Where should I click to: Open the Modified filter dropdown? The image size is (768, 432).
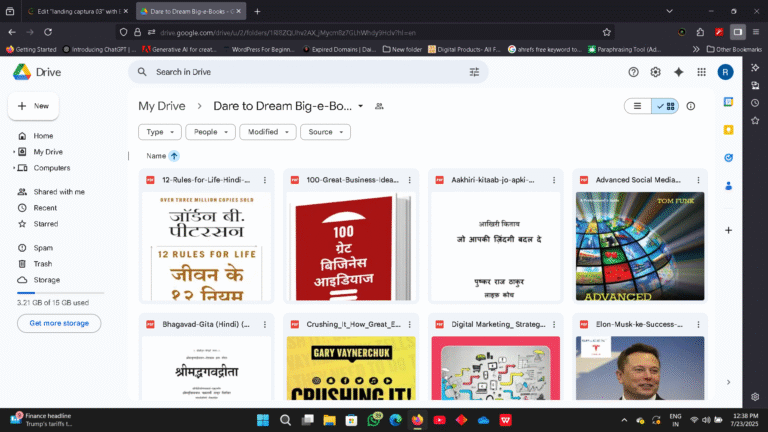pos(267,132)
